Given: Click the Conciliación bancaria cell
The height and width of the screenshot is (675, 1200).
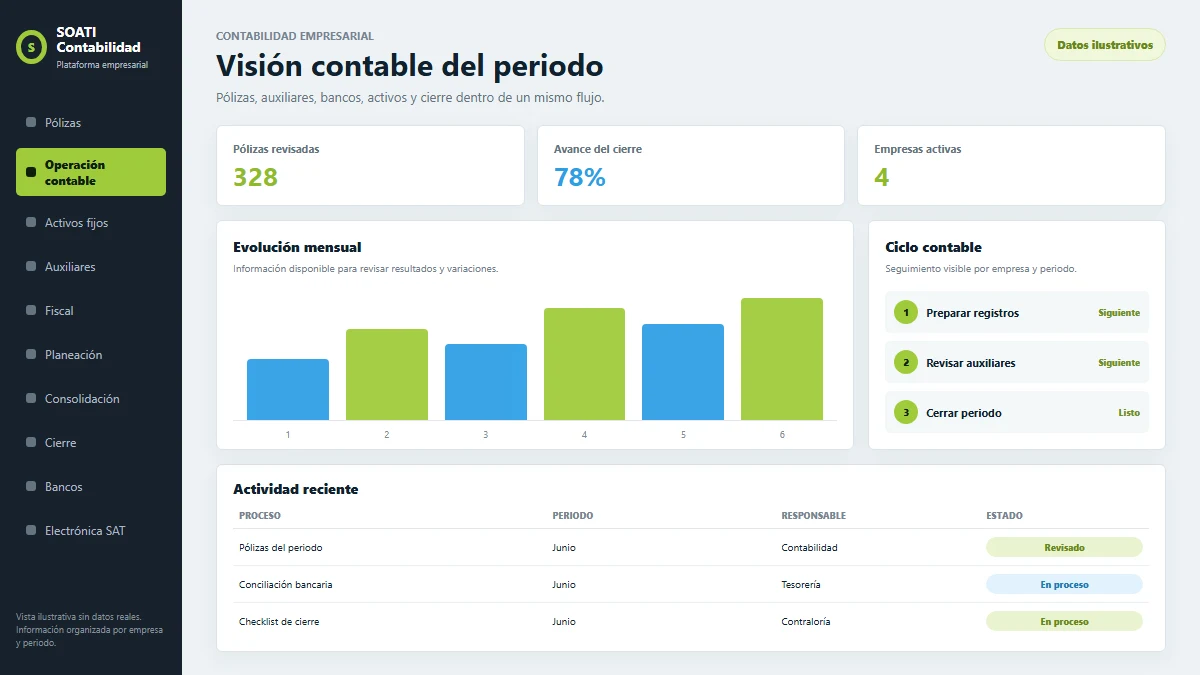Looking at the screenshot, I should pos(286,584).
